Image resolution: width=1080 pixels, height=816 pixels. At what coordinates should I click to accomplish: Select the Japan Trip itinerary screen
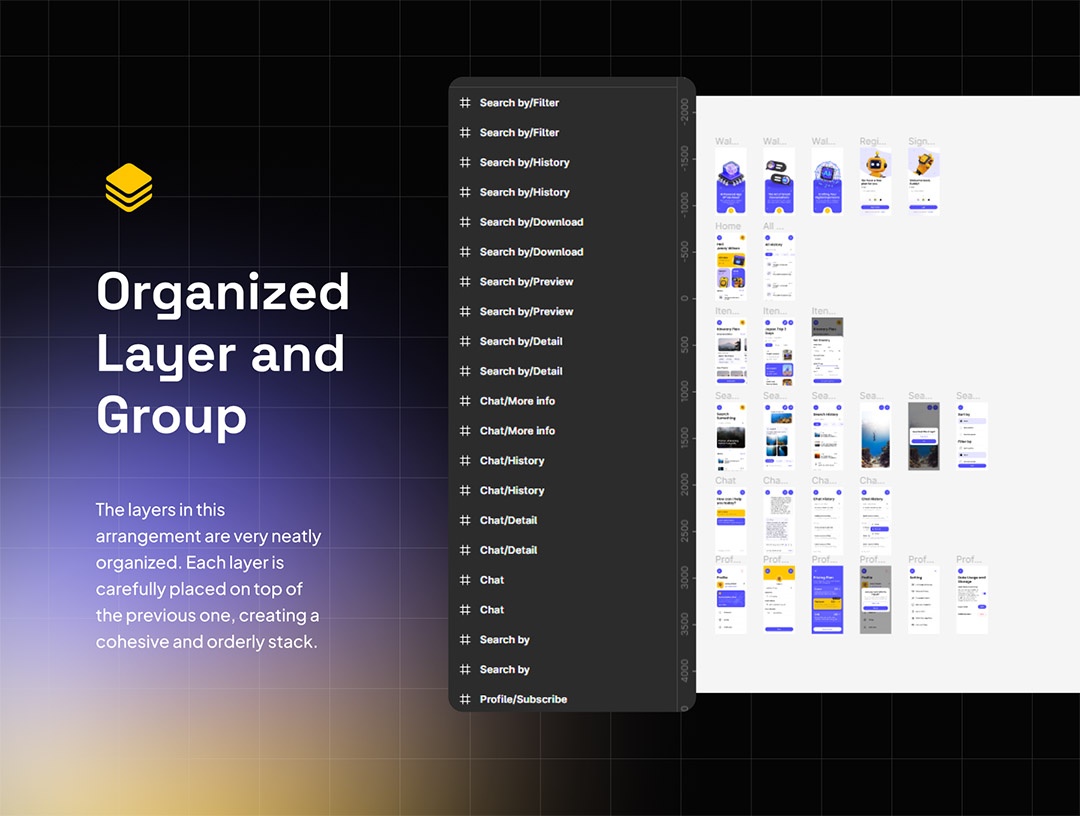point(779,351)
